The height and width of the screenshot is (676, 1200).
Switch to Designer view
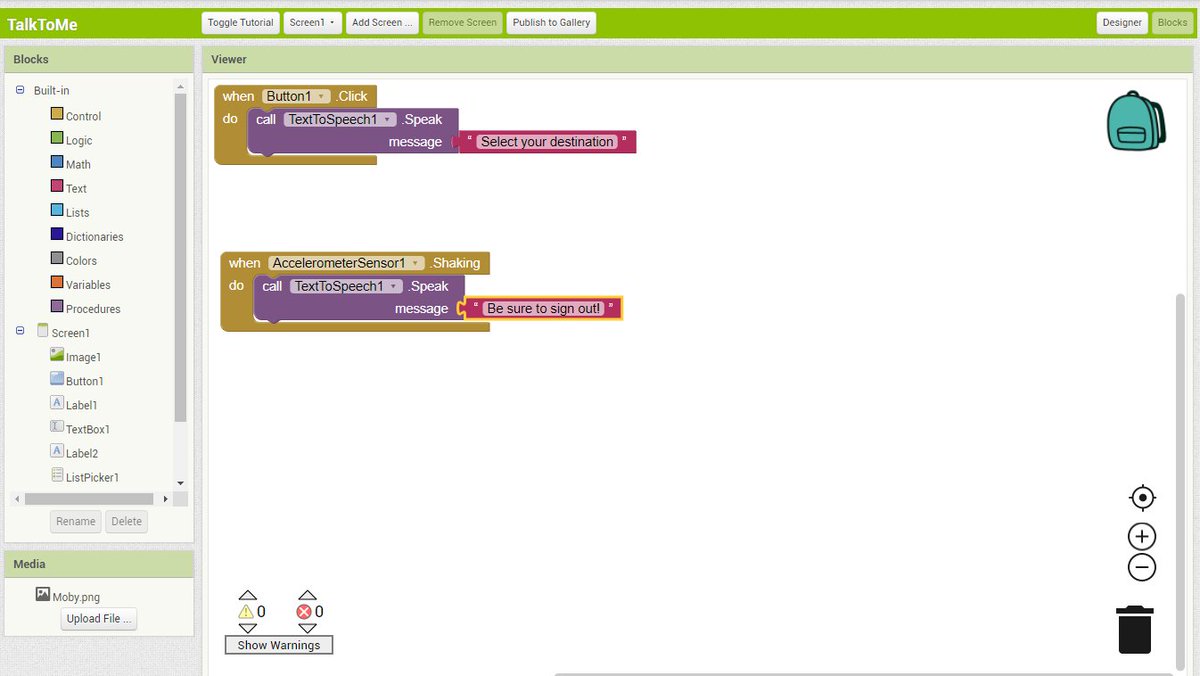(x=1122, y=22)
